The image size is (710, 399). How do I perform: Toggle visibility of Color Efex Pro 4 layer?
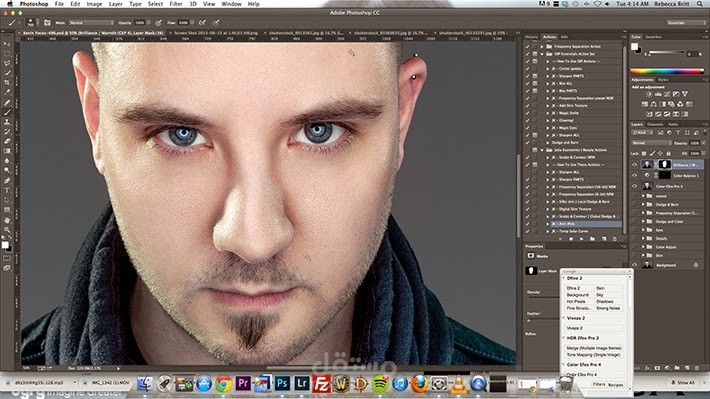tap(634, 186)
